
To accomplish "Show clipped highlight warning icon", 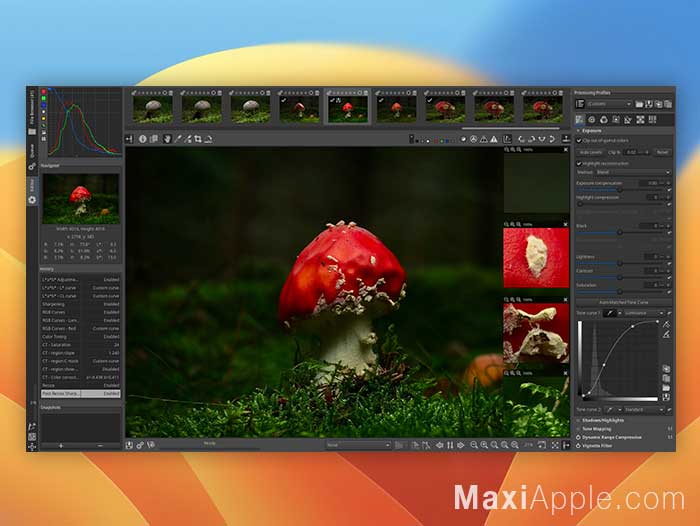I will click(494, 139).
